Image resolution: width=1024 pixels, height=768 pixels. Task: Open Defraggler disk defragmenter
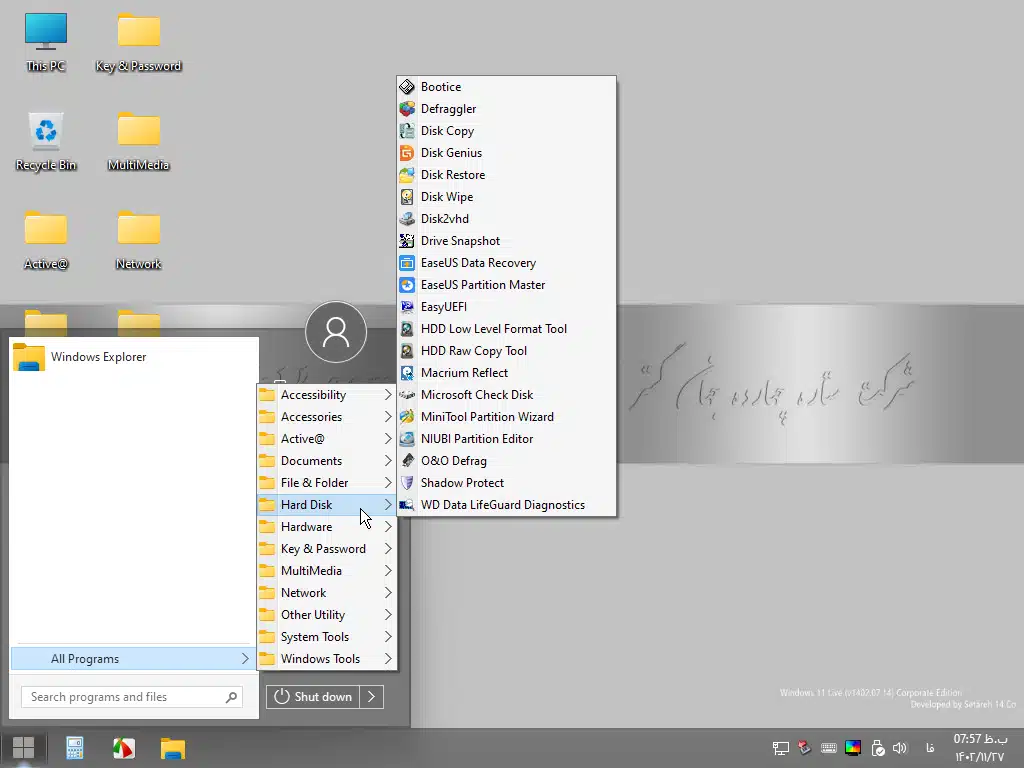click(x=447, y=109)
